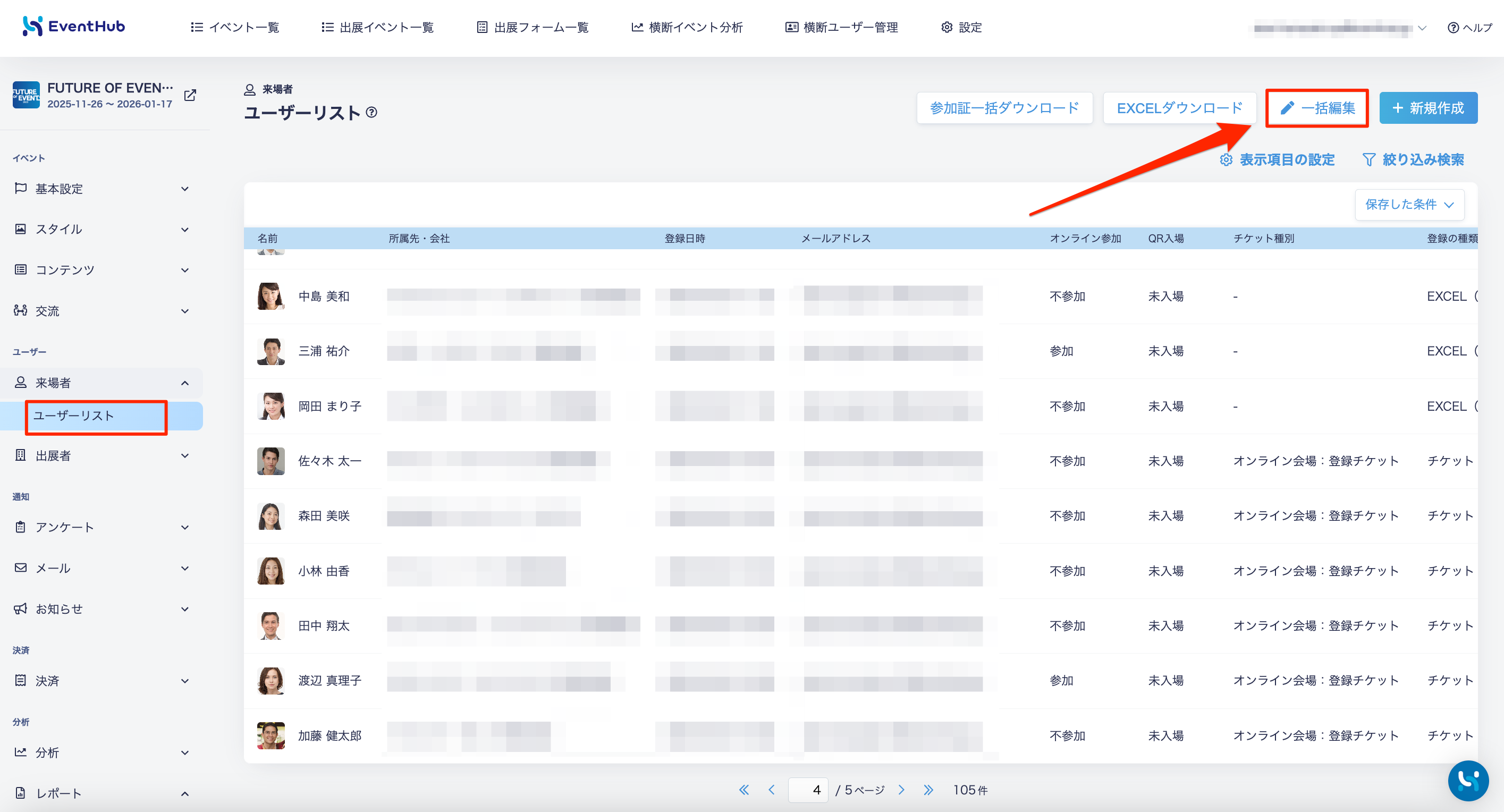Click name 岡田 まり子 in list
This screenshot has width=1504, height=812.
(330, 405)
